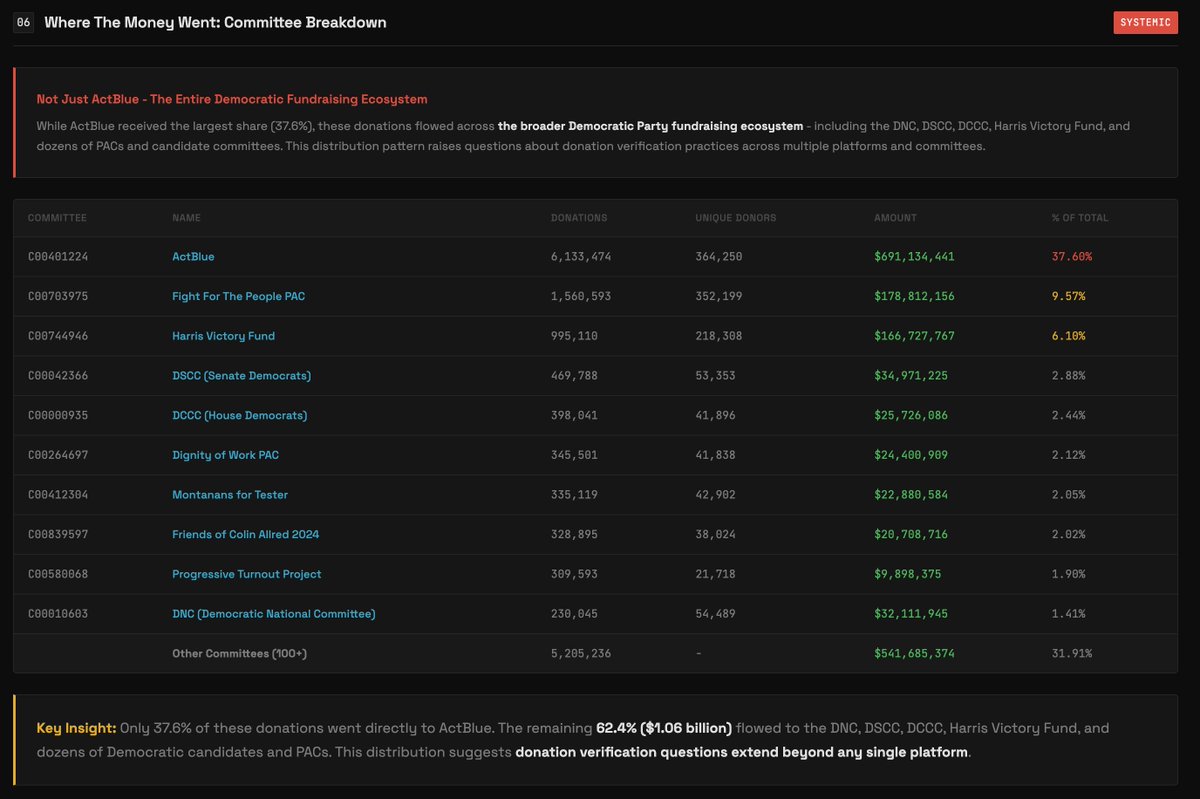Click the 06 section number badge

tap(23, 22)
